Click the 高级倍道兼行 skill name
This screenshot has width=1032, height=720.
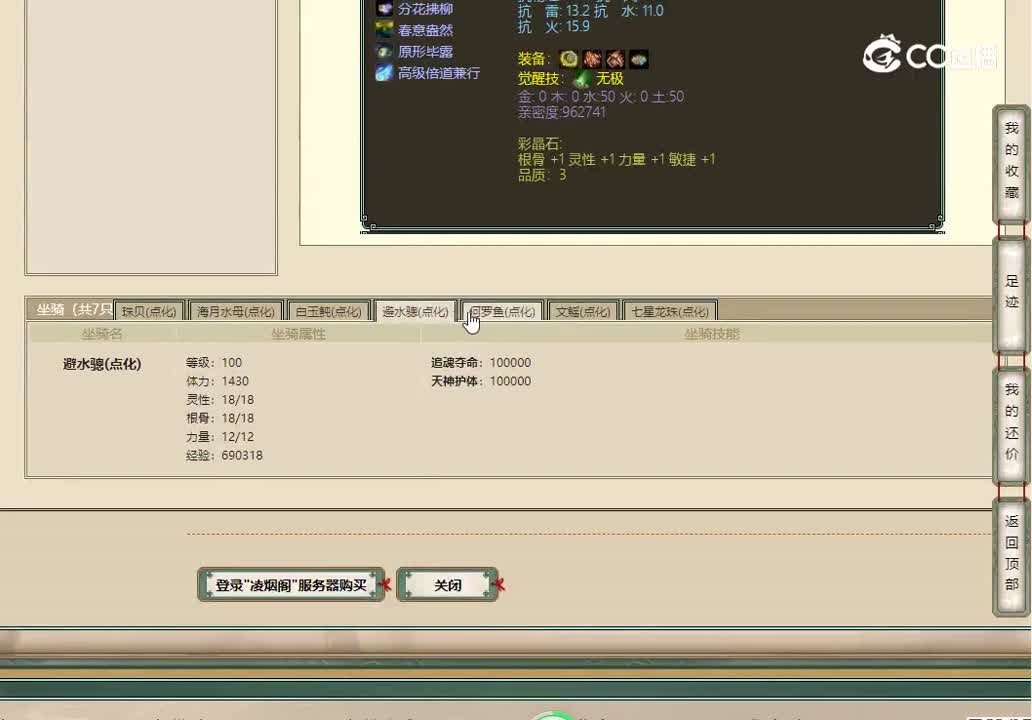(x=438, y=72)
